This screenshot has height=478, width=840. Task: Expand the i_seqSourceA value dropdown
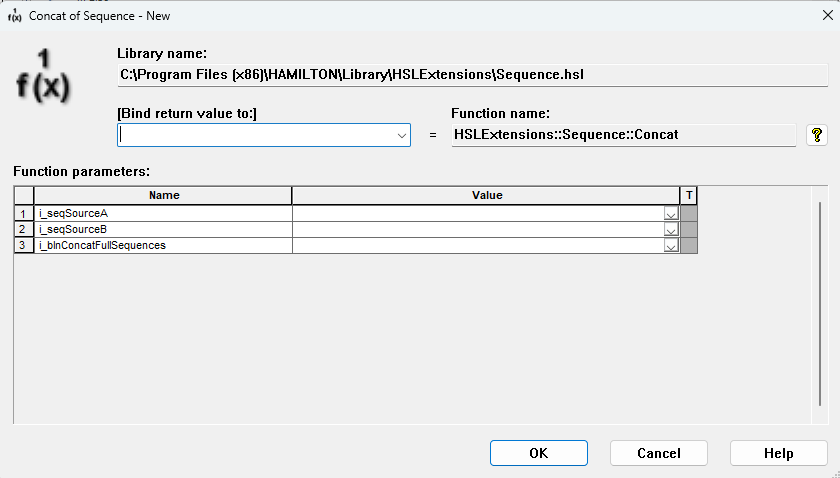(x=671, y=214)
